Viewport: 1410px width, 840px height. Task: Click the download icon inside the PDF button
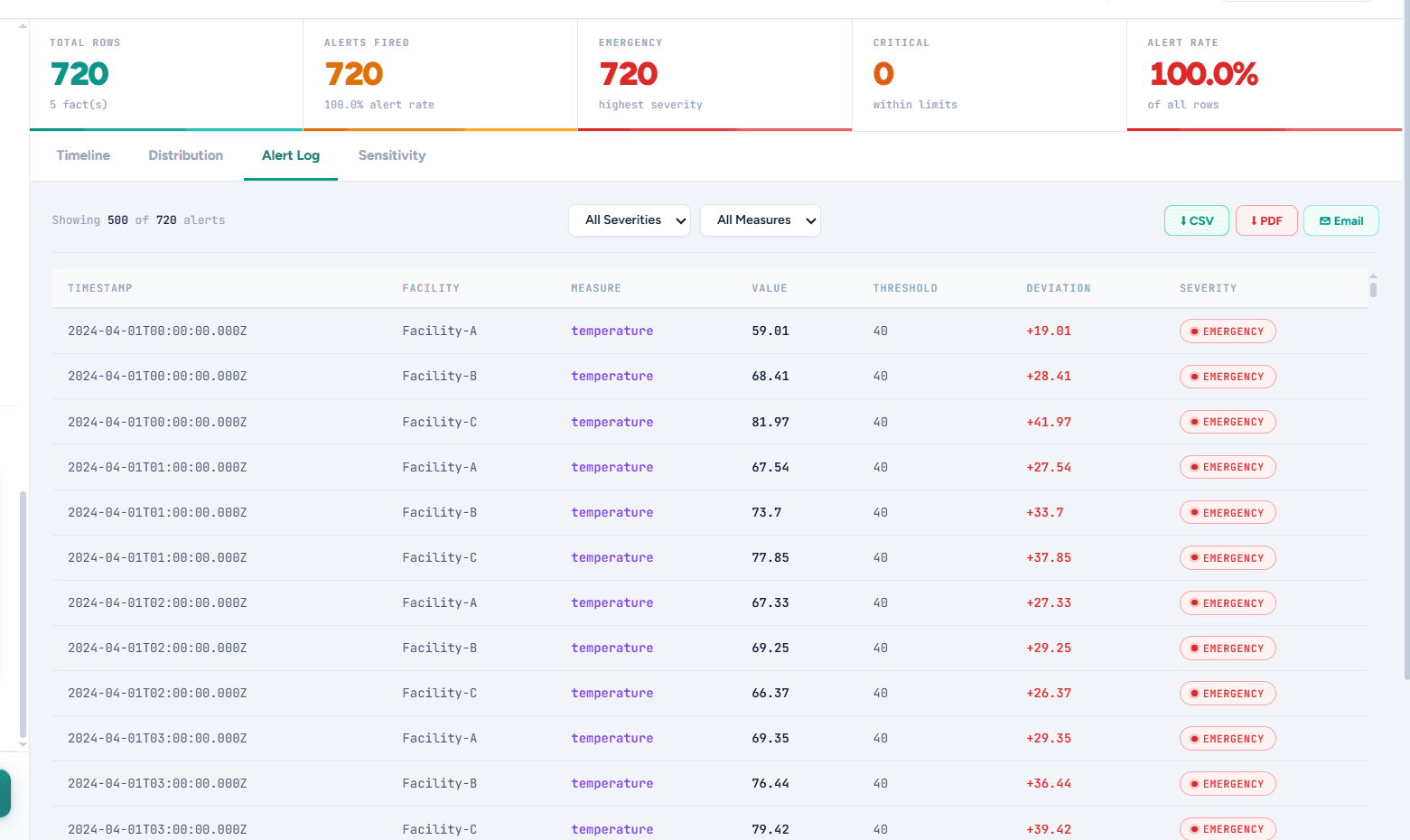[1253, 219]
